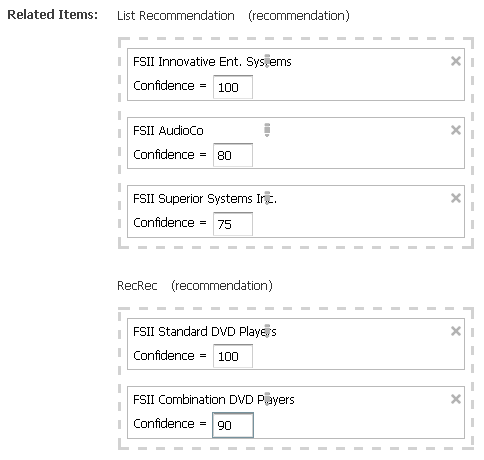Focus confidence field showing 100 for Innovative Ent. Systems
This screenshot has width=484, height=460.
coord(233,87)
